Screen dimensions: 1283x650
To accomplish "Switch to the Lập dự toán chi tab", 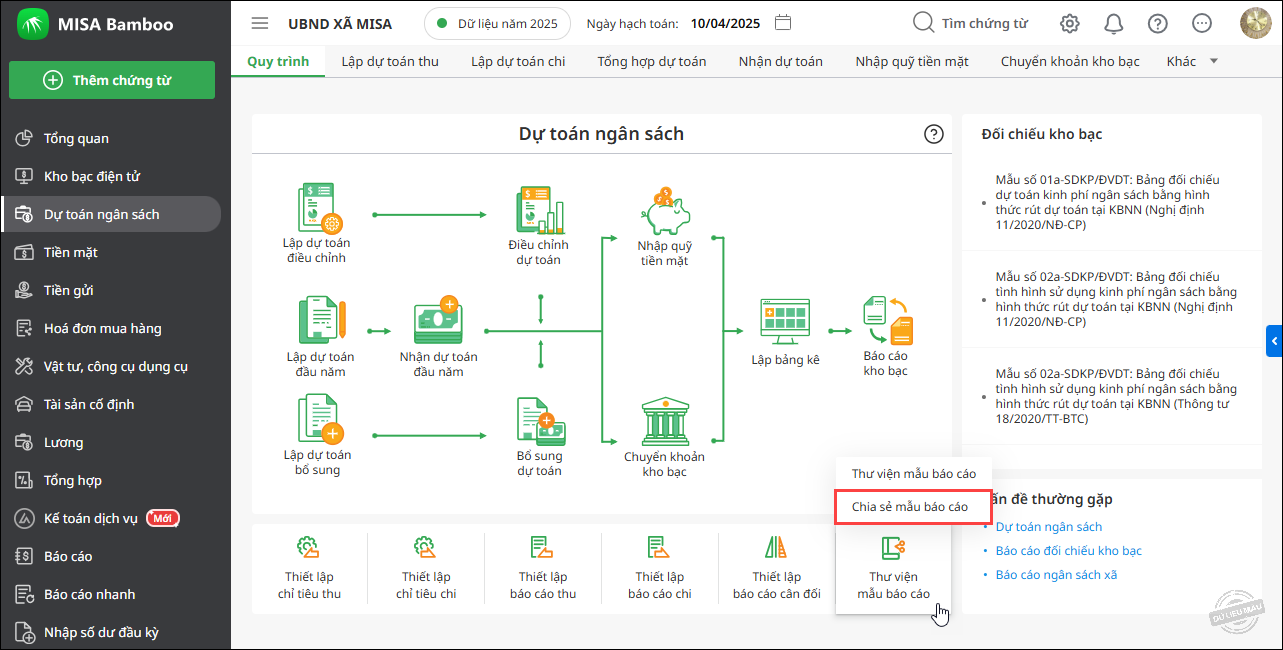I will [x=518, y=61].
